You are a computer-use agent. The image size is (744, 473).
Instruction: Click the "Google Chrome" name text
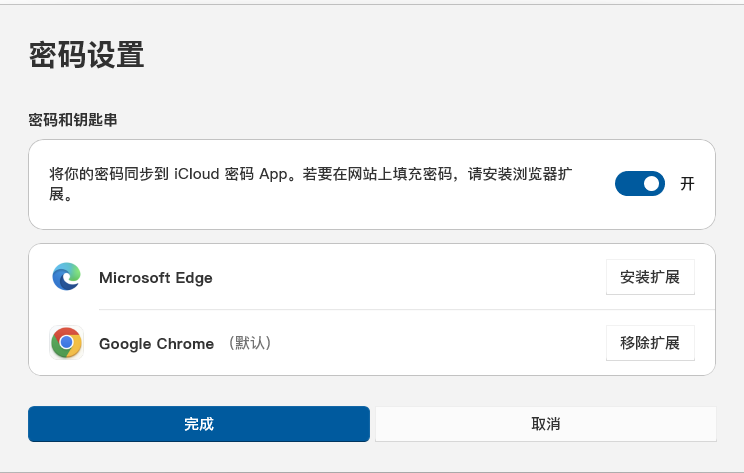(x=156, y=344)
